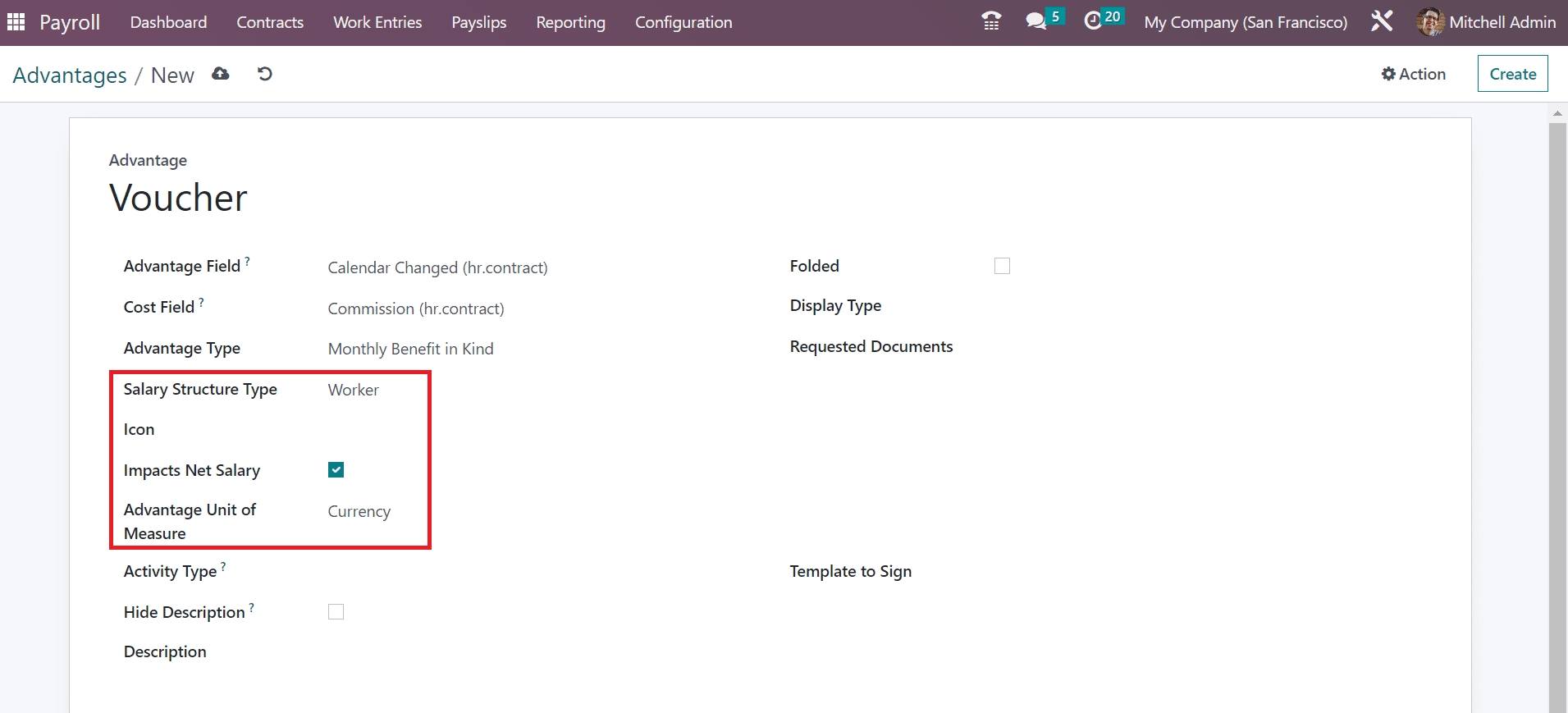This screenshot has height=713, width=1568.
Task: Enable the Folded checkbox
Action: (1002, 266)
